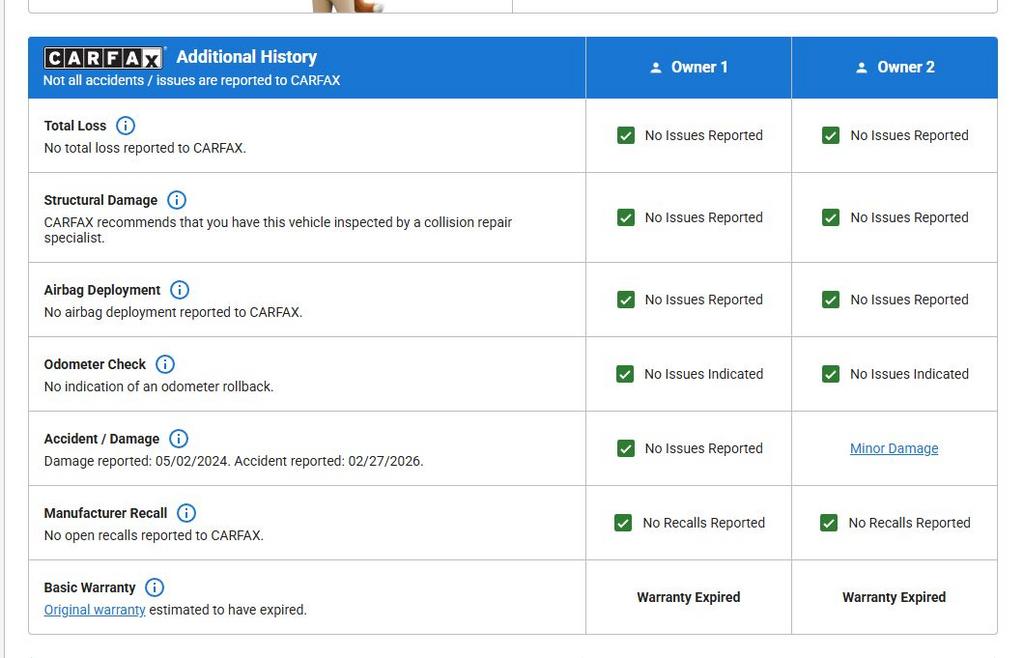Viewport: 1024px width, 658px height.
Task: Click 'No indication of an odometer rollback' text
Action: 159,386
